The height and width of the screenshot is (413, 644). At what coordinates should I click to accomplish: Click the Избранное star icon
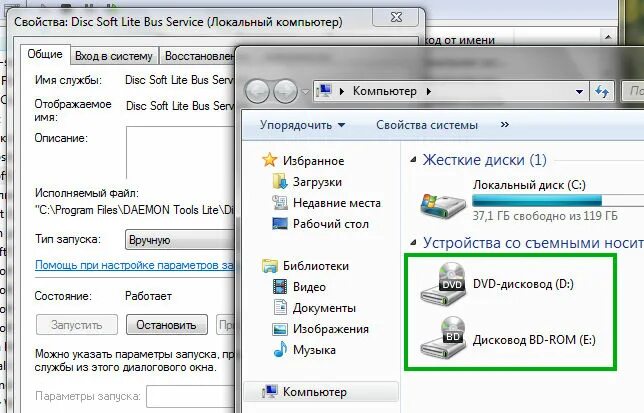tap(269, 160)
